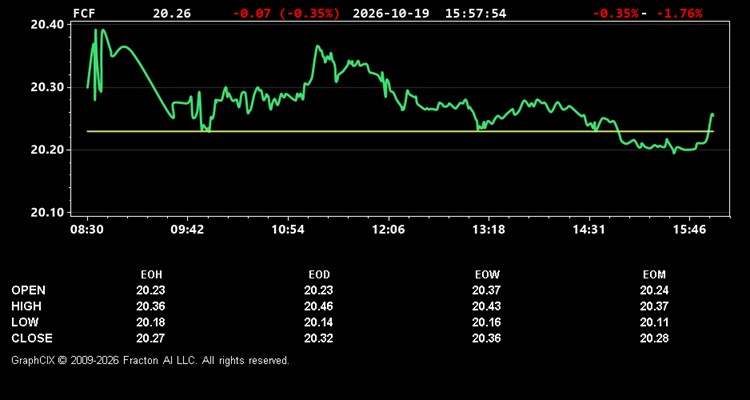
Task: Select the CLOSE row label
Action: point(32,338)
